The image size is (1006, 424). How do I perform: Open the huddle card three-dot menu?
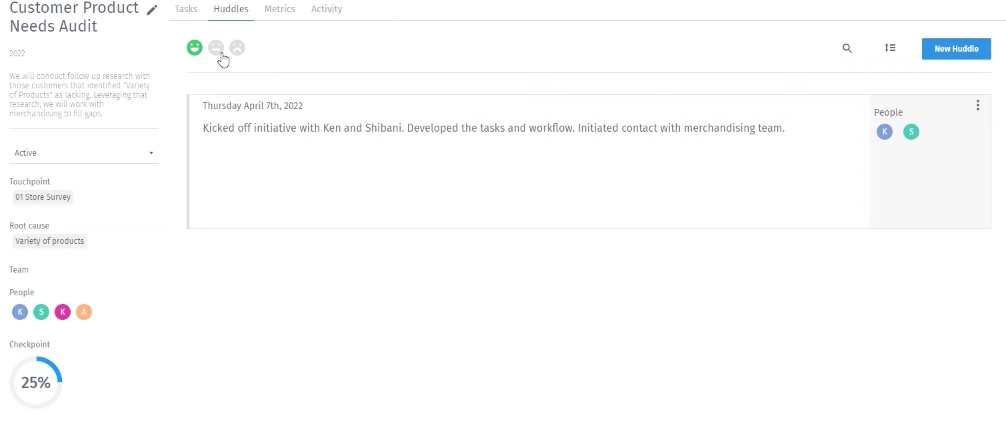[x=977, y=105]
